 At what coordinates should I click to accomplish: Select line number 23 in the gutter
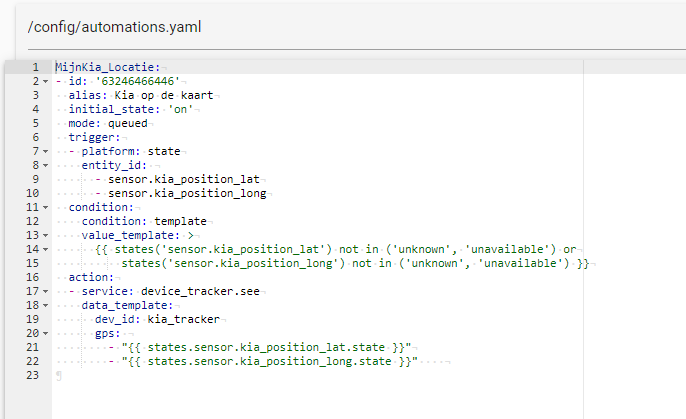(34, 375)
